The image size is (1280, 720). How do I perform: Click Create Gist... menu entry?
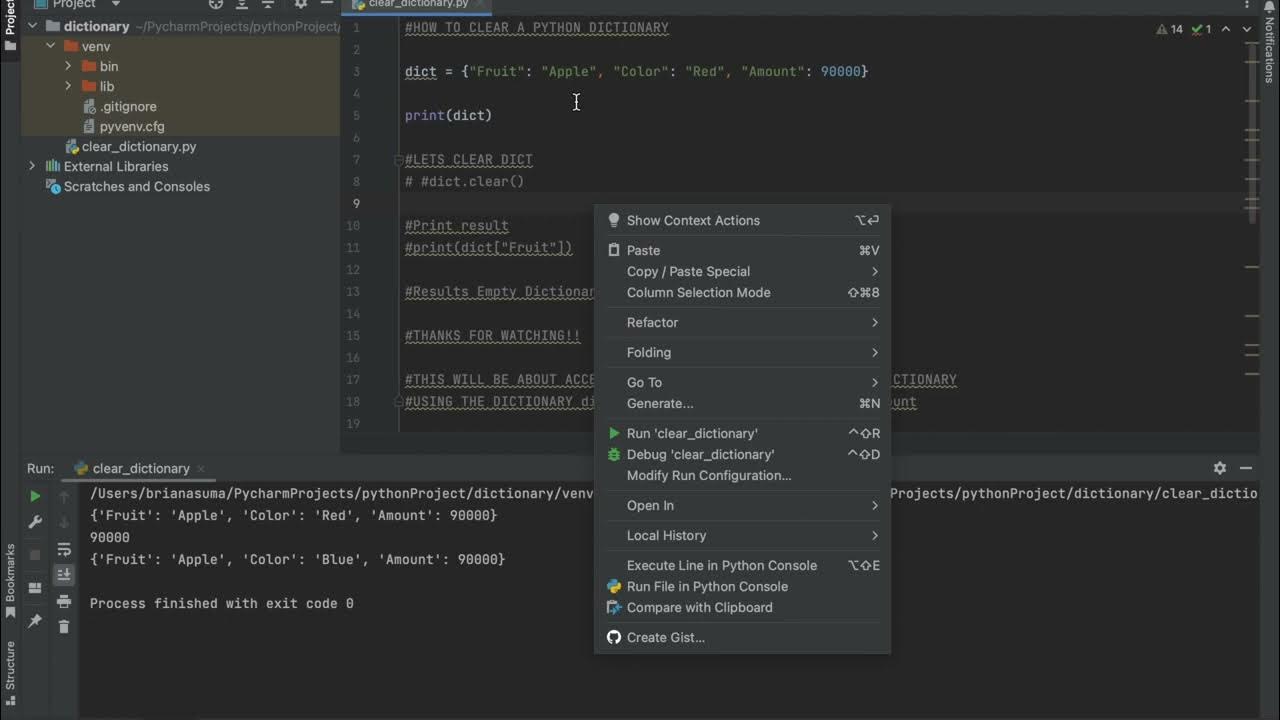point(665,638)
